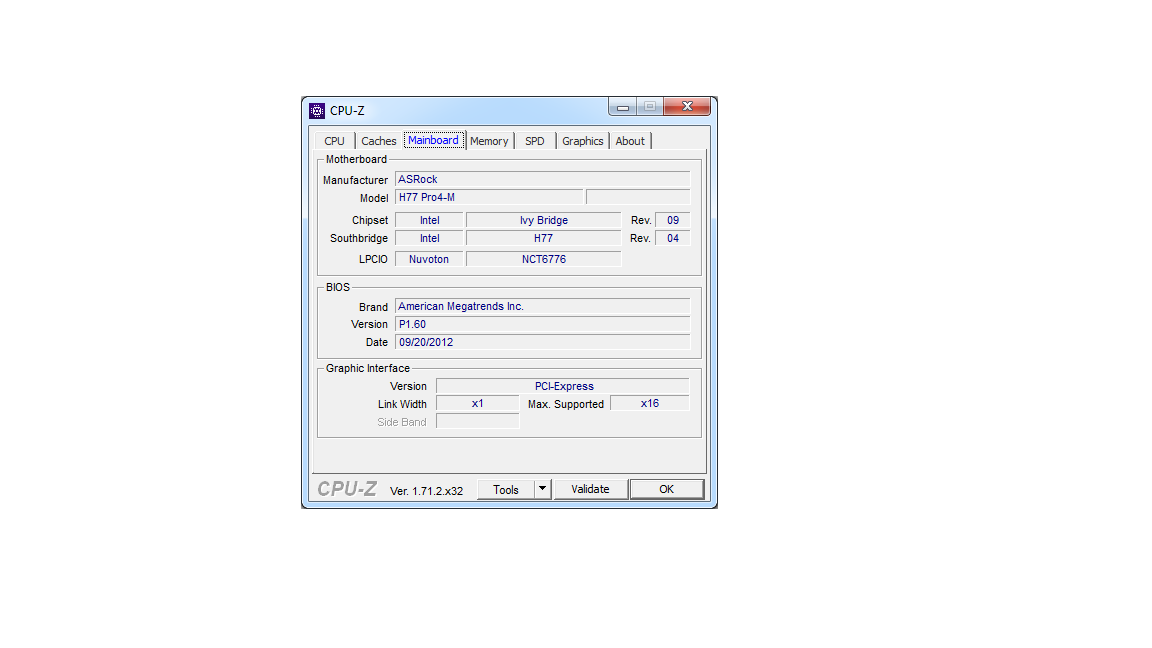
Task: Go to the Memory tab
Action: click(x=489, y=141)
